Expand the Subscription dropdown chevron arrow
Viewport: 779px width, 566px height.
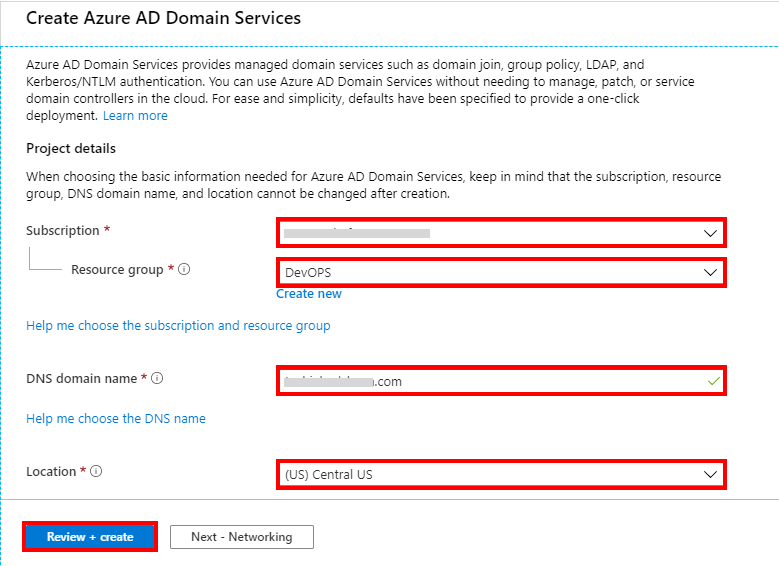(x=710, y=233)
